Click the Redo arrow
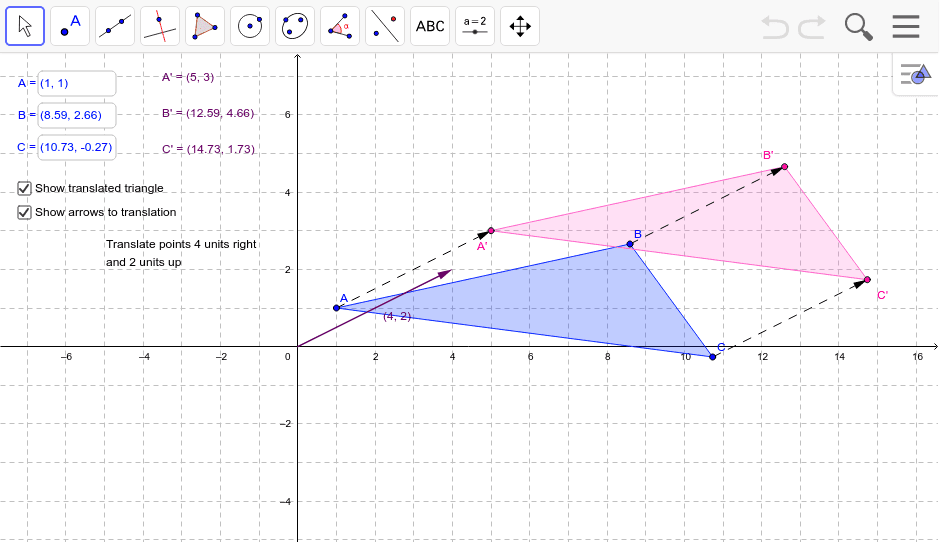940x544 pixels. 812,27
